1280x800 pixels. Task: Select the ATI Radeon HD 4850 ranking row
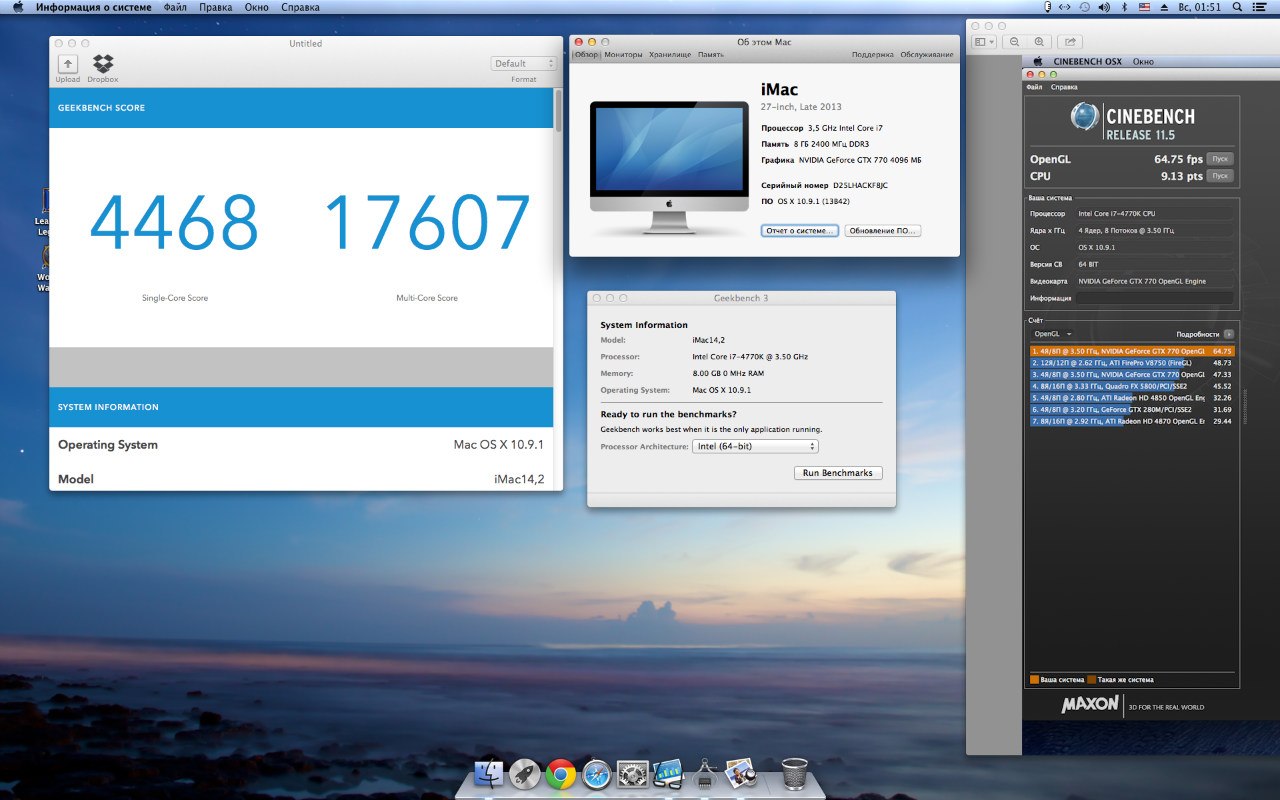tap(1132, 398)
